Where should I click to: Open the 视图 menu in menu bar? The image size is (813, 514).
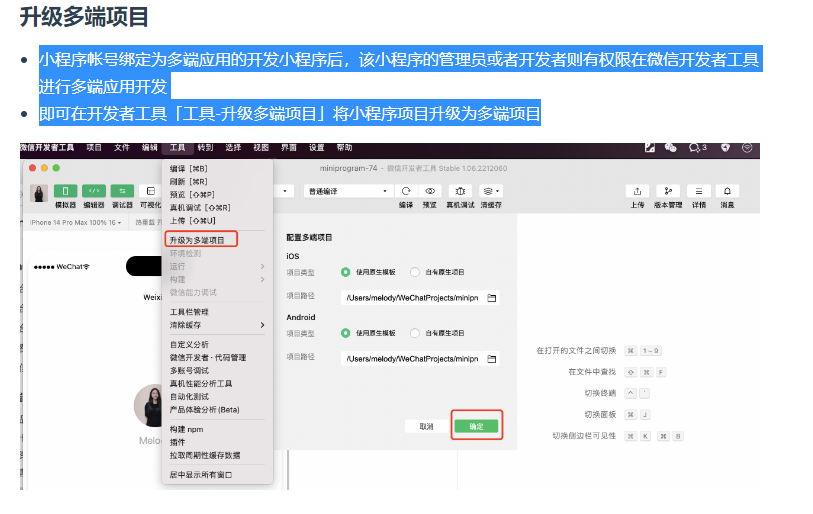point(261,148)
